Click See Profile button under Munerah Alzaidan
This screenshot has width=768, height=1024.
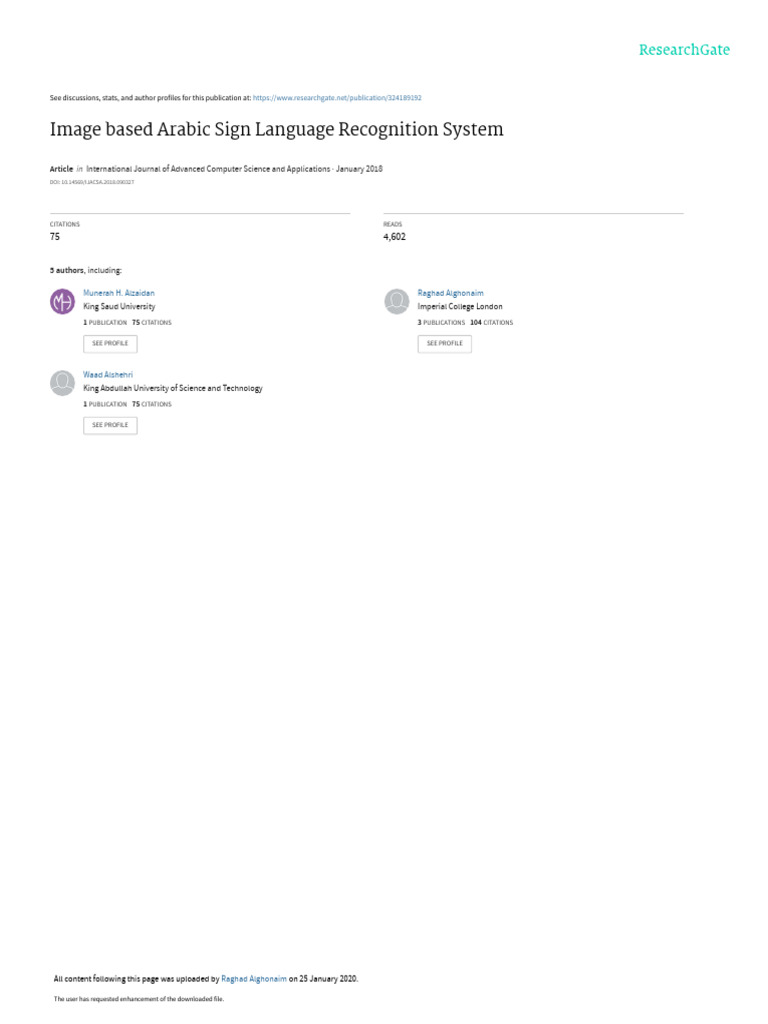[x=110, y=344]
